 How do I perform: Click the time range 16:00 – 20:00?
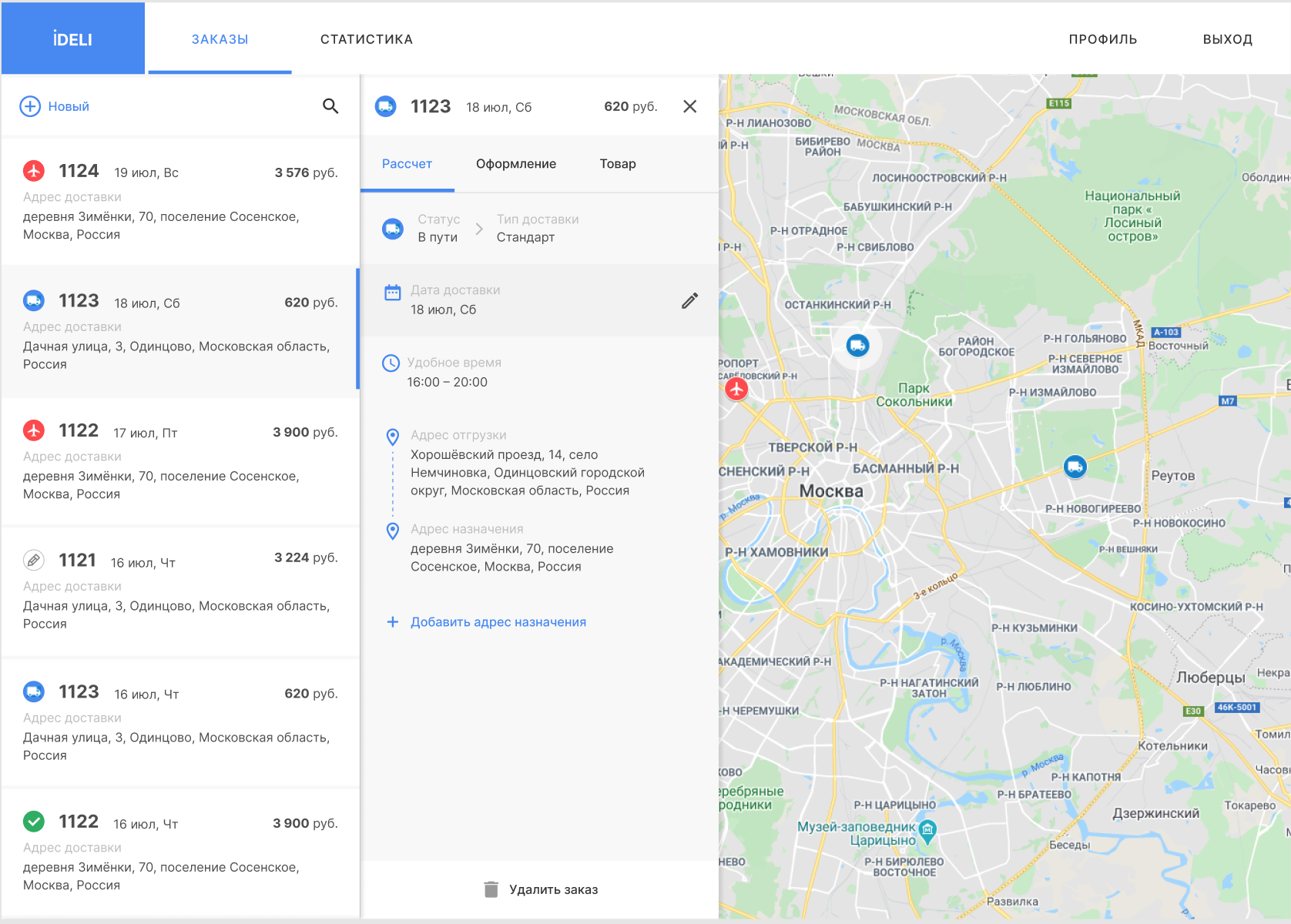click(x=447, y=382)
